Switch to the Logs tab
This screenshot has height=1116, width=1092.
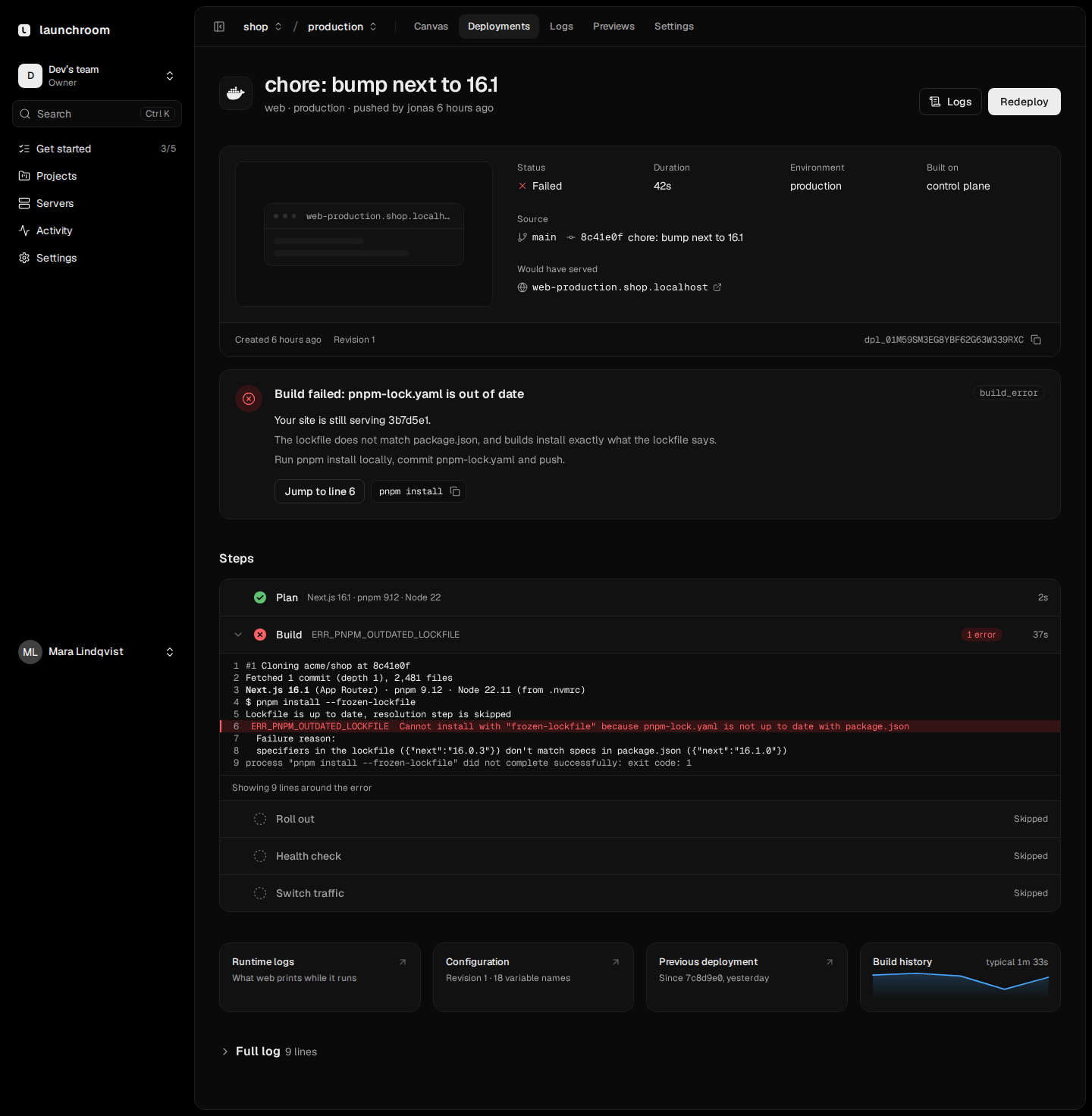coord(561,27)
